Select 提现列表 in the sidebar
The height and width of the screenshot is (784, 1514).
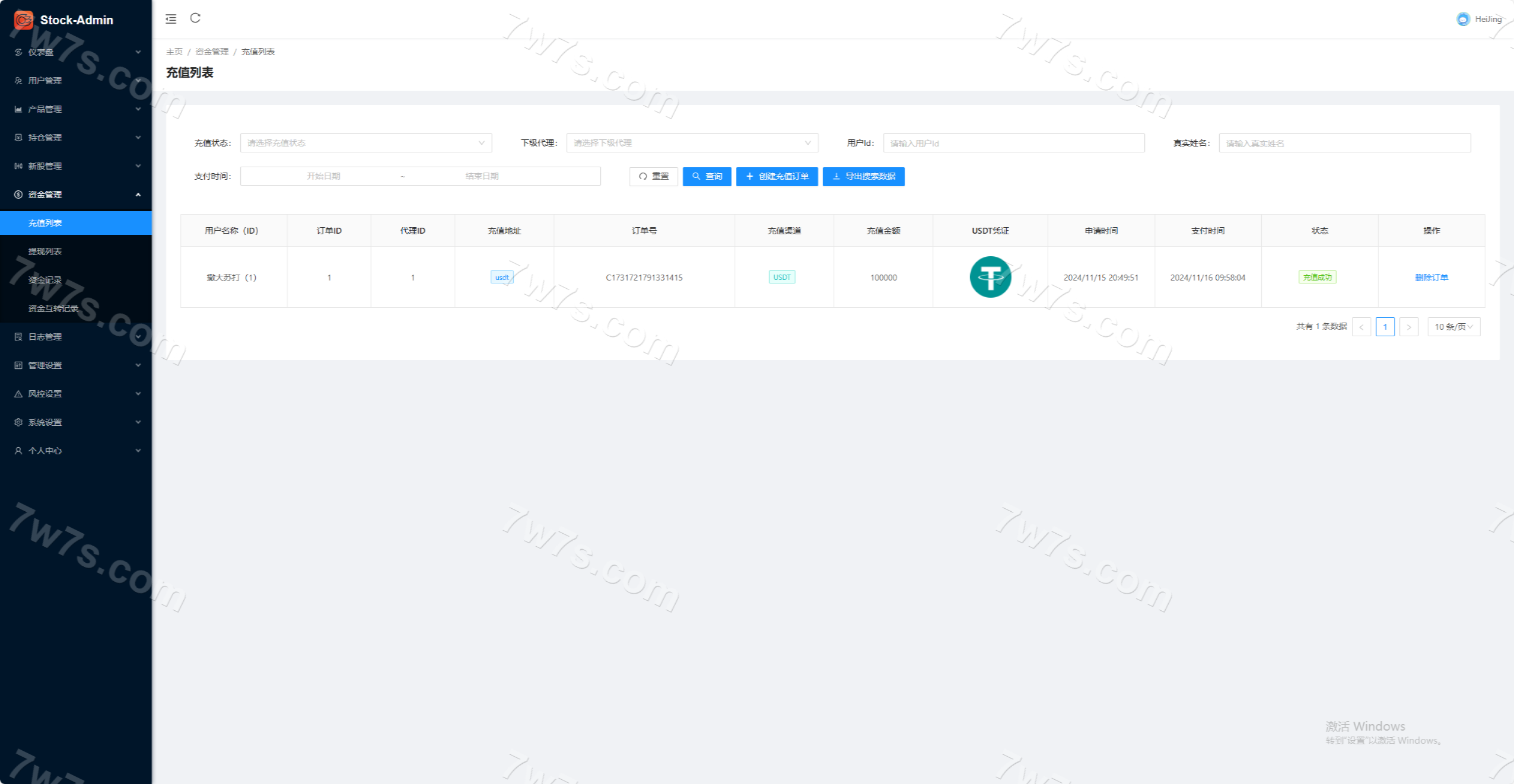45,251
